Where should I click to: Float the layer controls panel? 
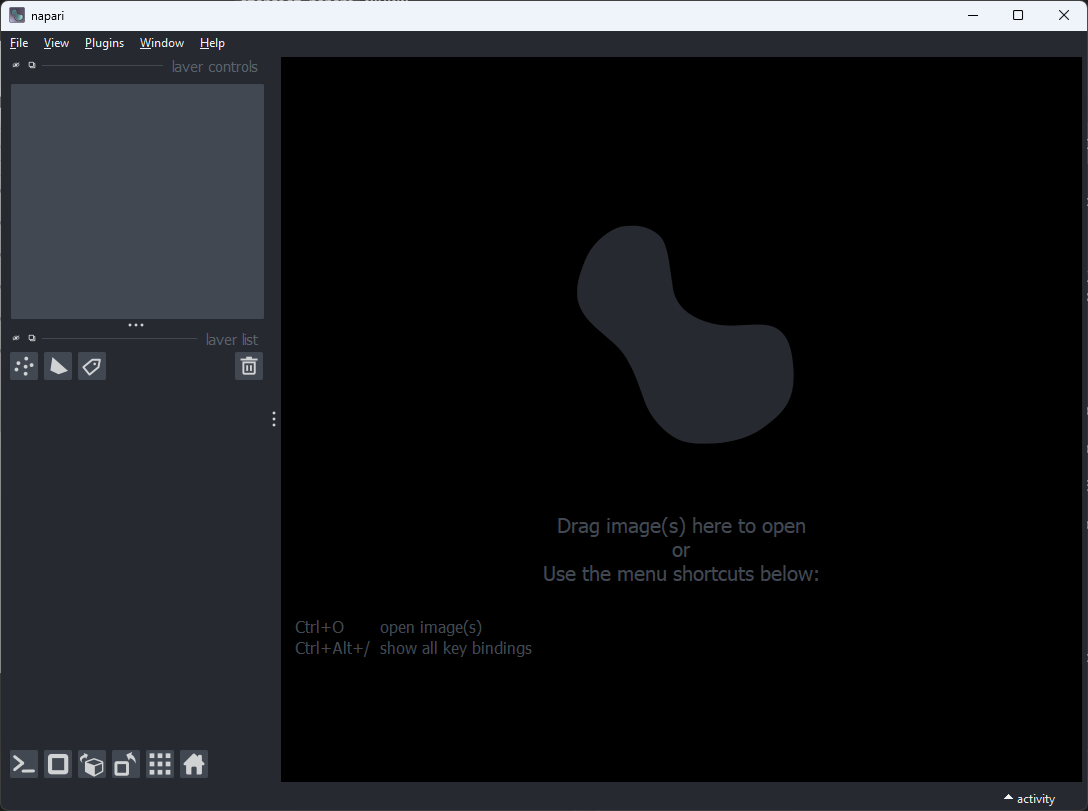point(32,66)
